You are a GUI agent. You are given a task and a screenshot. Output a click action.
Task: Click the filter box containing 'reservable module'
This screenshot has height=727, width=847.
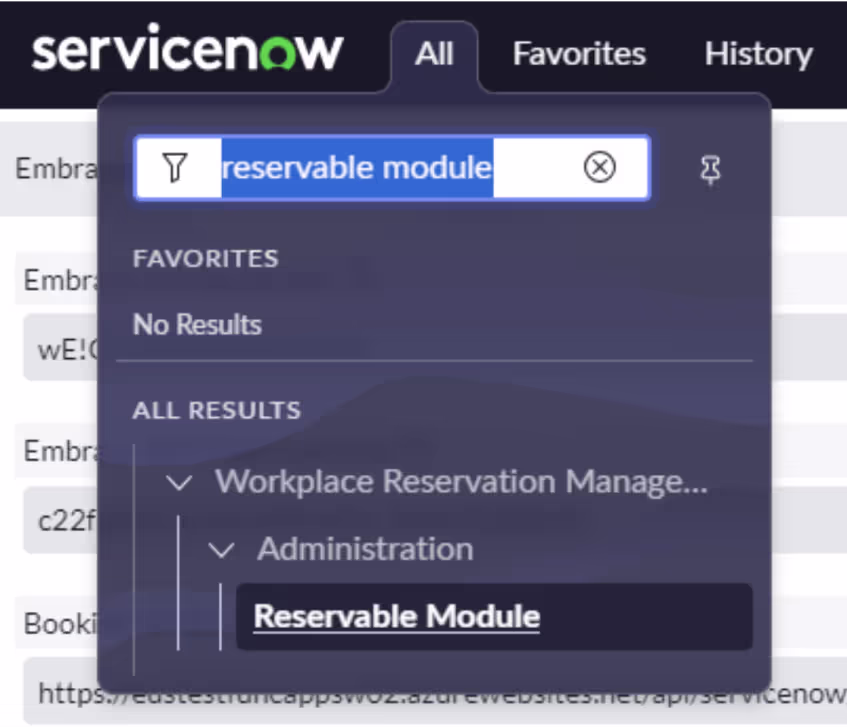(392, 168)
